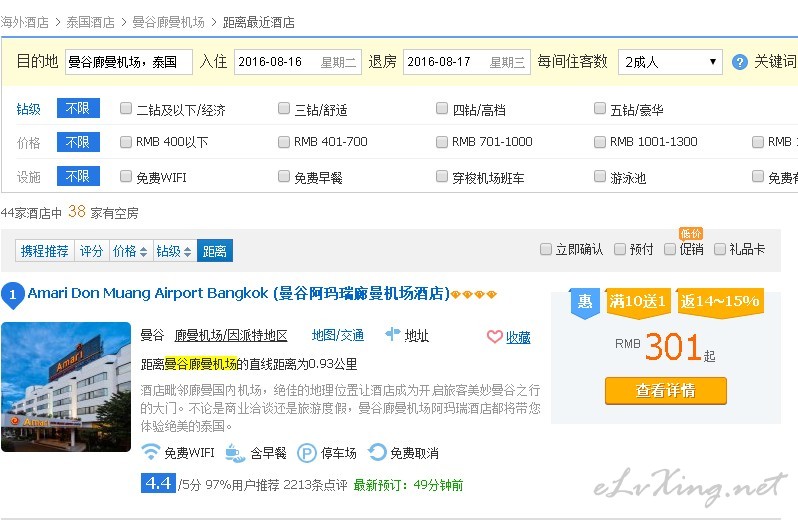Viewport: 798px width, 520px height.
Task: Open the 海外酒店 breadcrumb link
Action: point(24,22)
